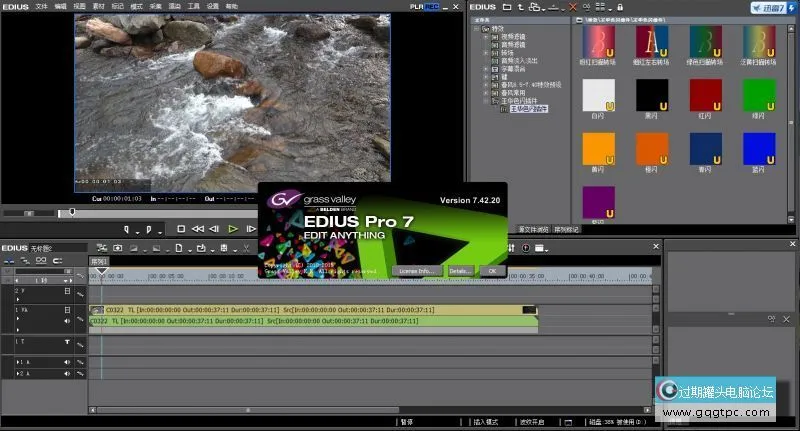Click the OK button on the EDIUS splash
The image size is (800, 431).
coord(490,271)
